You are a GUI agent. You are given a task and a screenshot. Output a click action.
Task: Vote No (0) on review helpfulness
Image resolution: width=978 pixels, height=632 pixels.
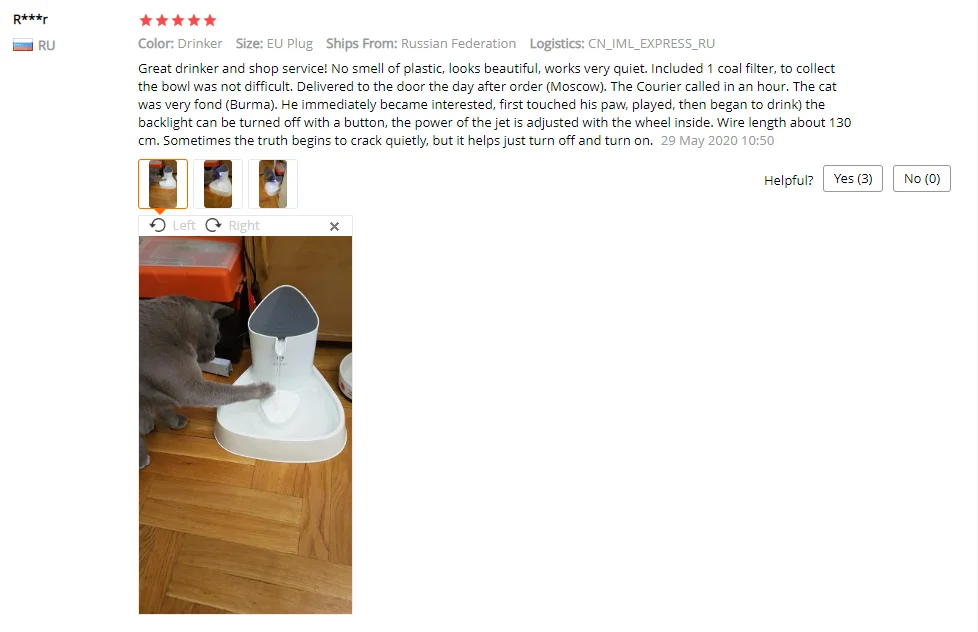click(x=922, y=179)
